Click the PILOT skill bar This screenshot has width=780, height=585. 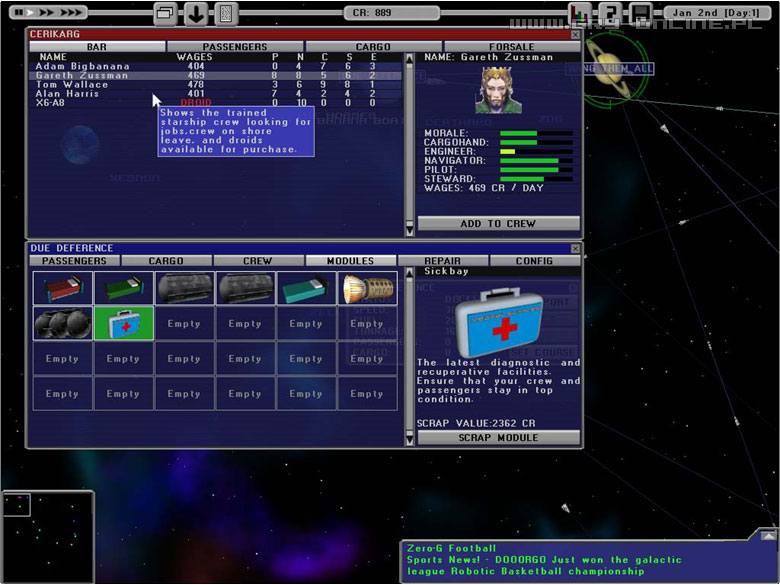(x=536, y=170)
